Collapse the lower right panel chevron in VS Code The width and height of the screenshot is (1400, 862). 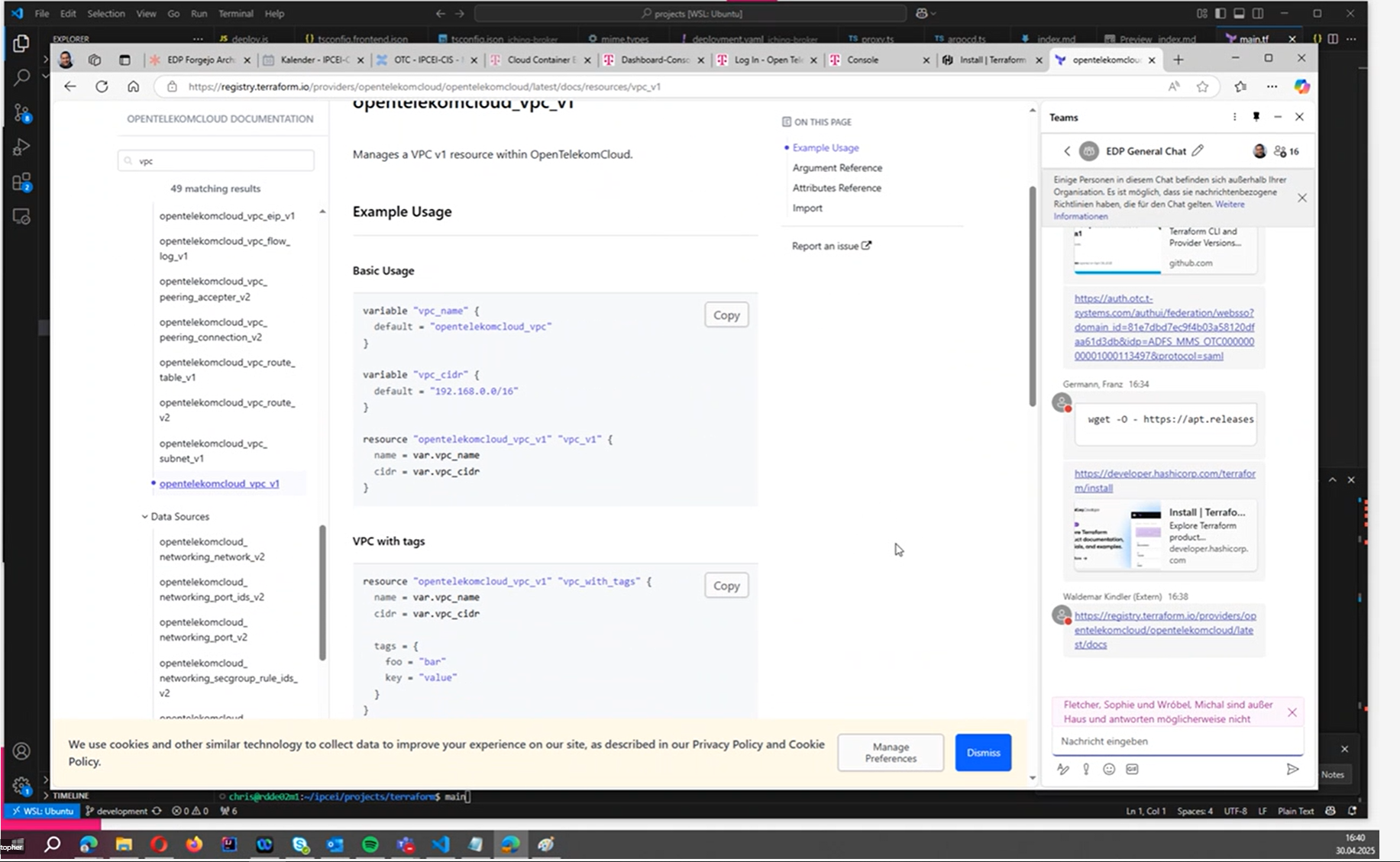(1332, 479)
